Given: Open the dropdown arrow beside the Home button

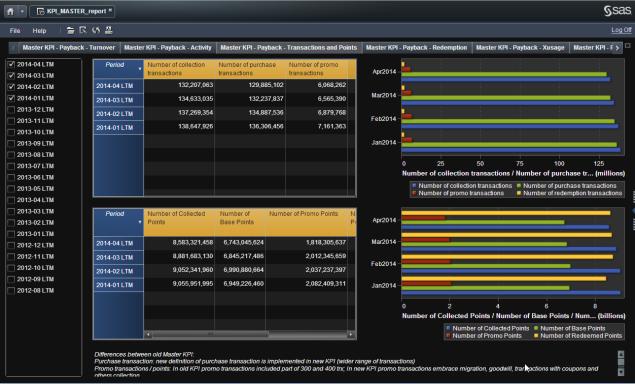Looking at the screenshot, I should tap(22, 11).
